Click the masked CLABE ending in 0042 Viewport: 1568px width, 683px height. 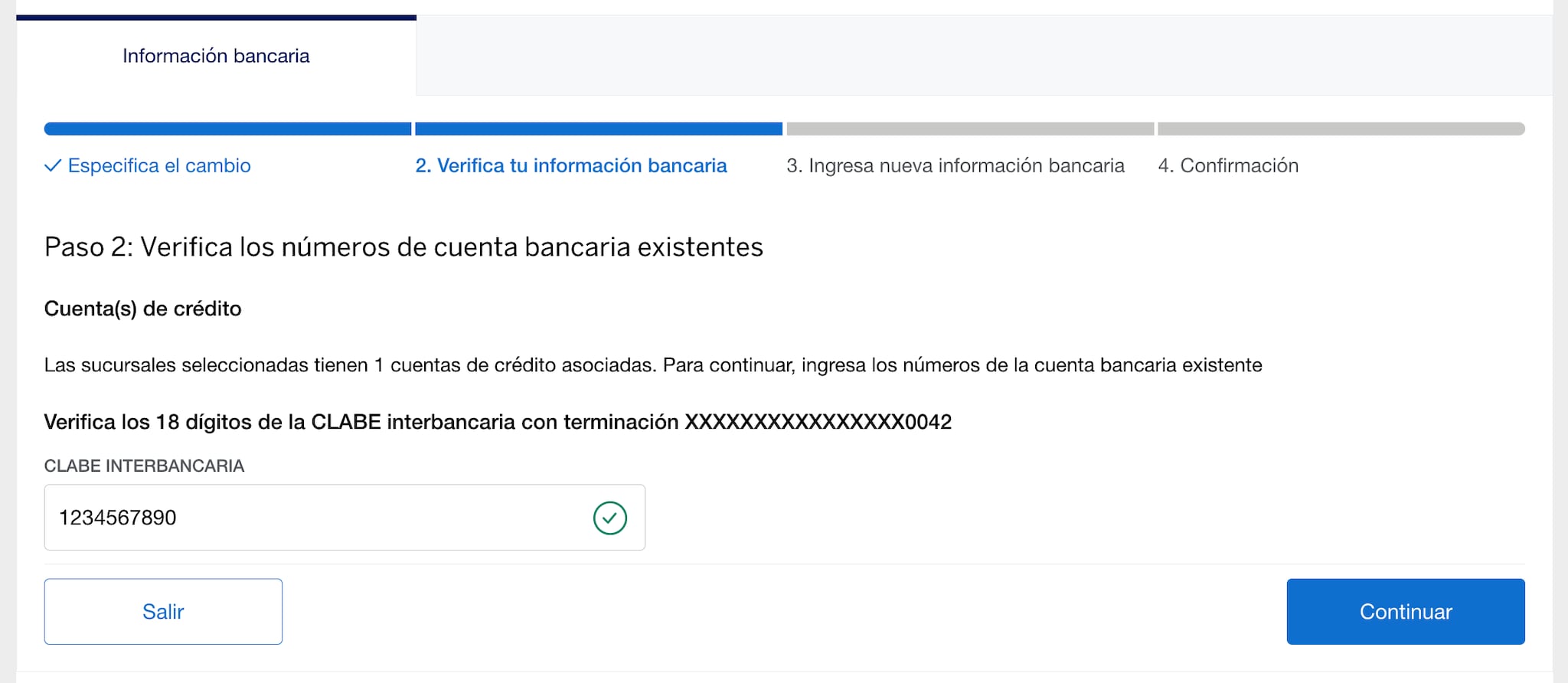[x=818, y=422]
